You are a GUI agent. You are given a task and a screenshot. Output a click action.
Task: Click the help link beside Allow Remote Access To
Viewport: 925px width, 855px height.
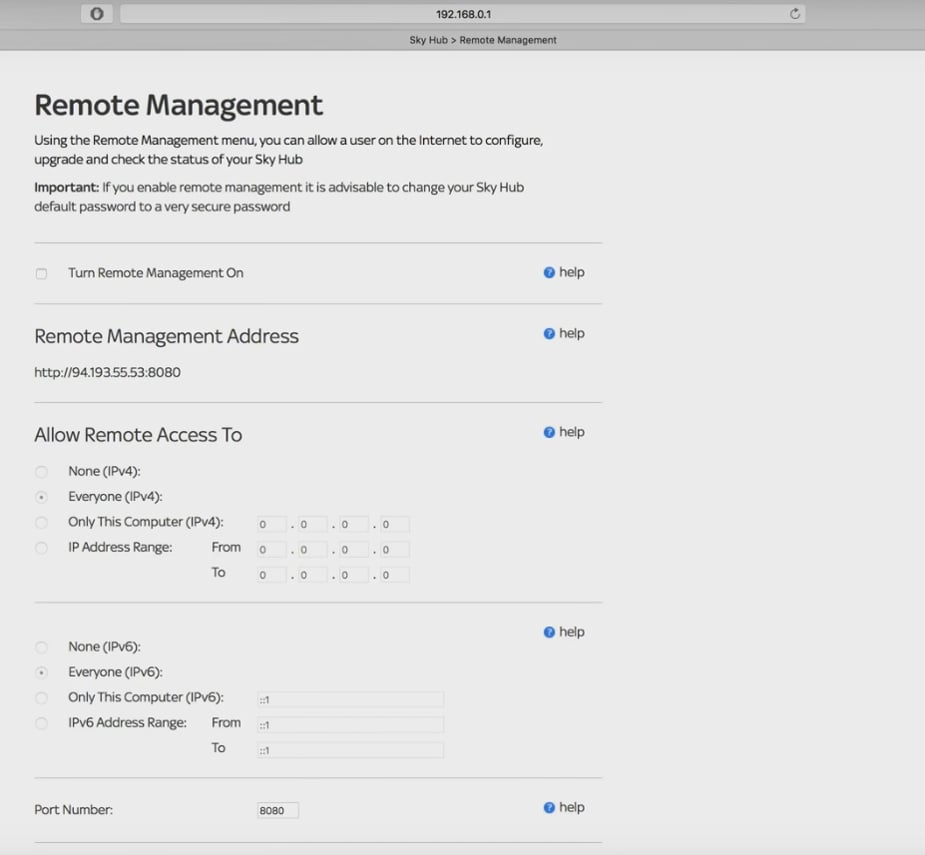tap(572, 432)
